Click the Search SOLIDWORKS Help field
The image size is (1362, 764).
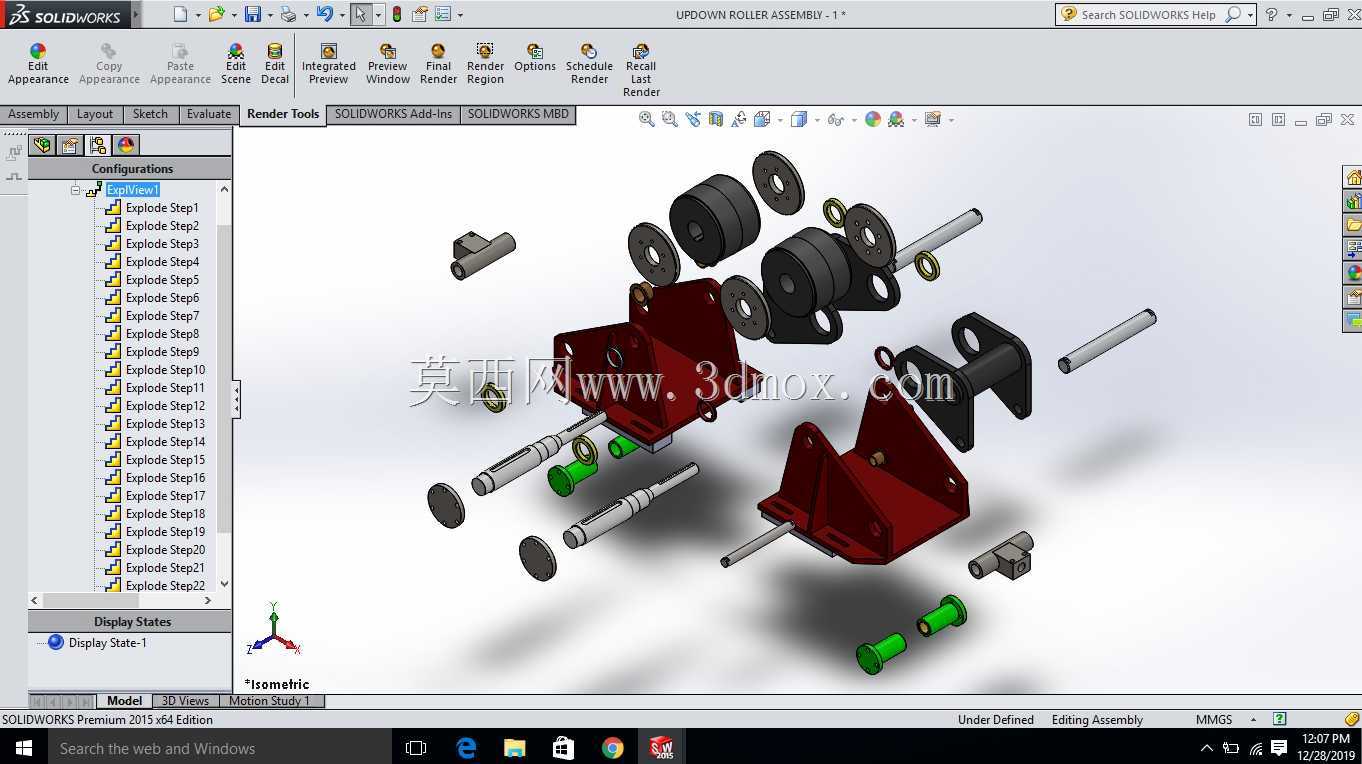[1150, 14]
